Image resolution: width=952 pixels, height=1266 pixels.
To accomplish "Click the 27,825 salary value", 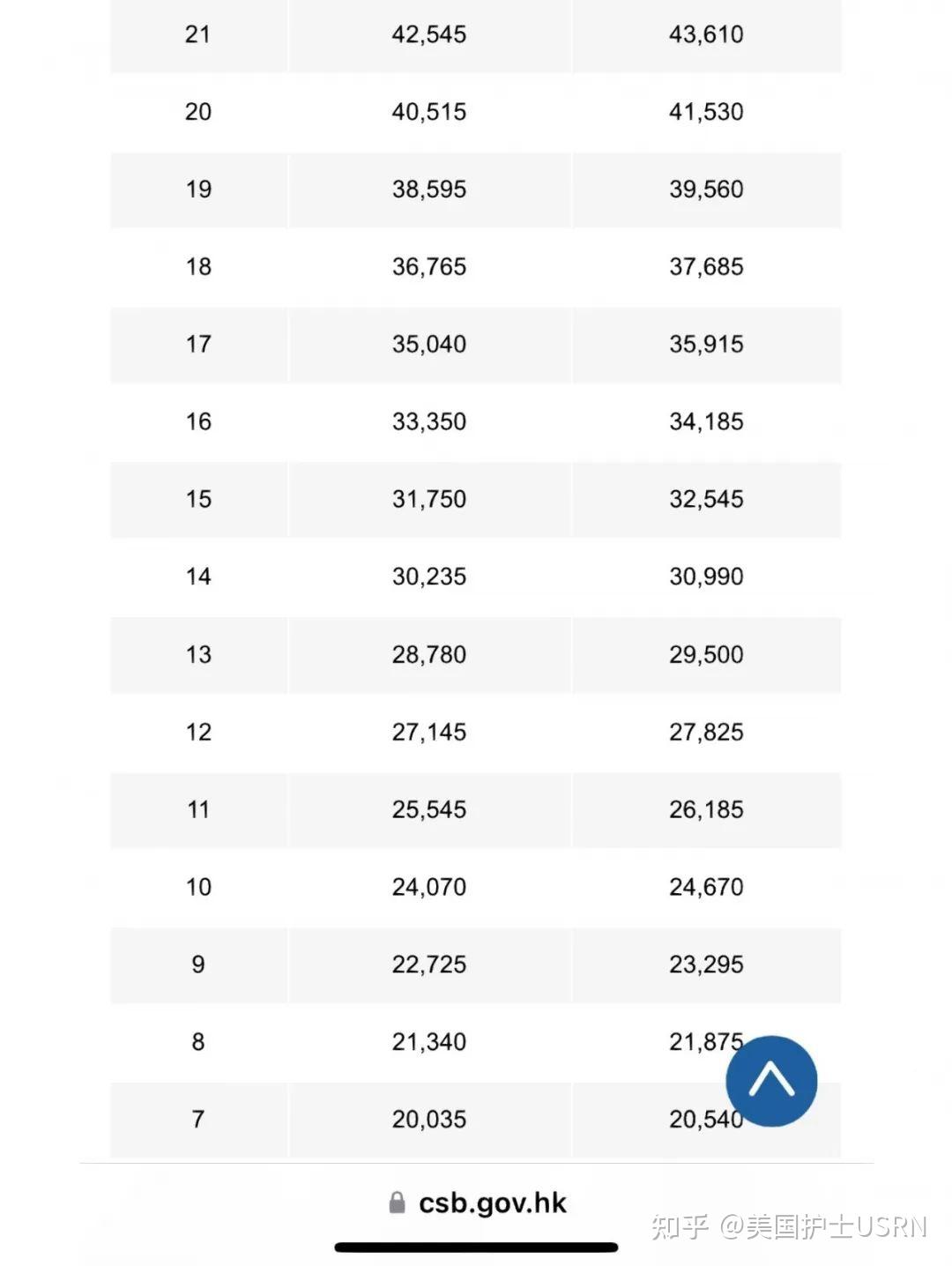I will pyautogui.click(x=706, y=732).
